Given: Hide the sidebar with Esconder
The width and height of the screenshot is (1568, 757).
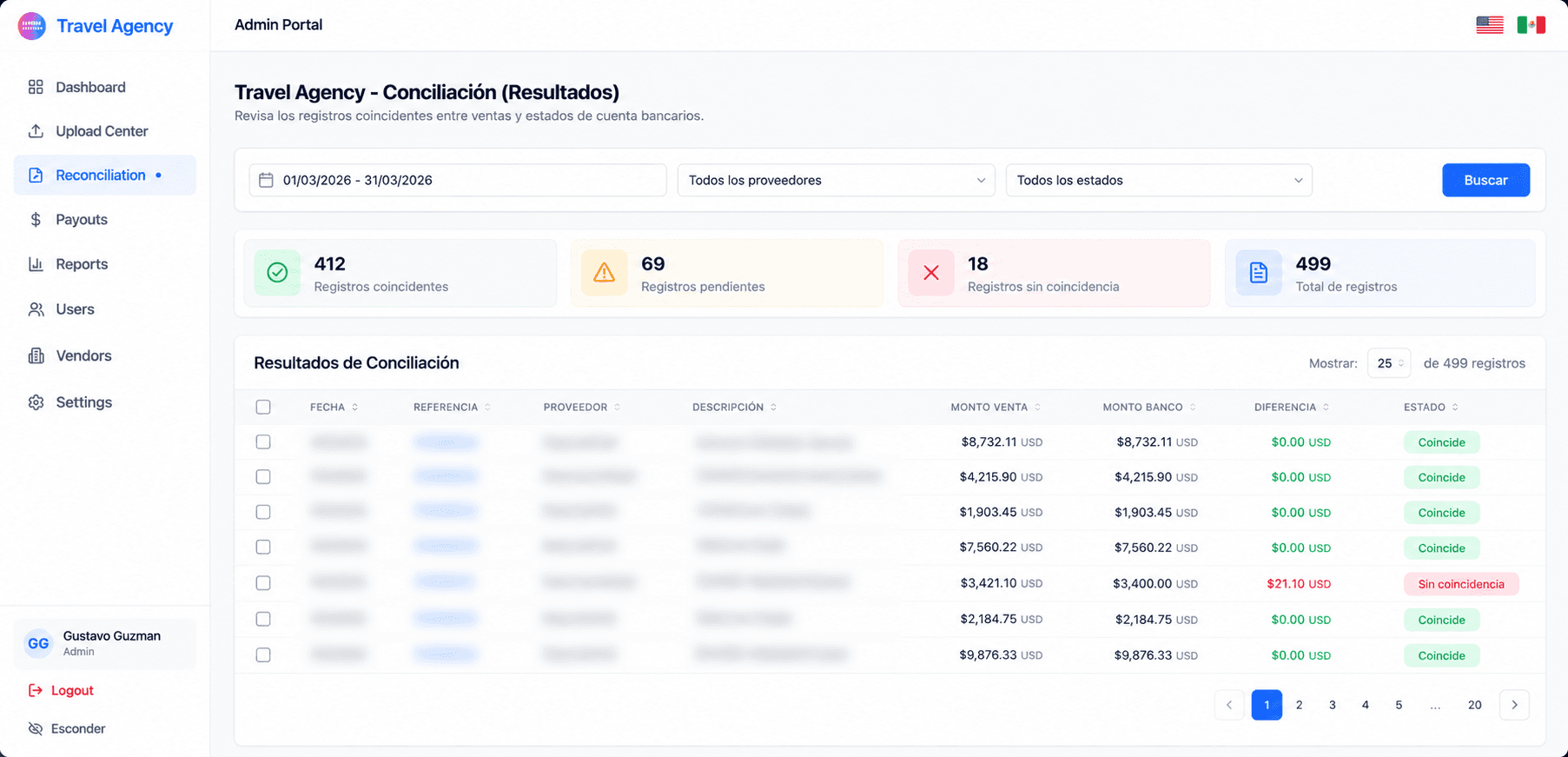Looking at the screenshot, I should 67,728.
